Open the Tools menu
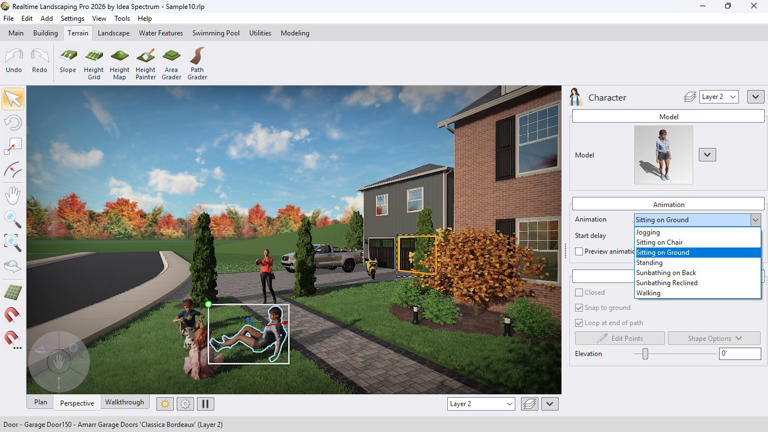The width and height of the screenshot is (768, 432). point(122,19)
